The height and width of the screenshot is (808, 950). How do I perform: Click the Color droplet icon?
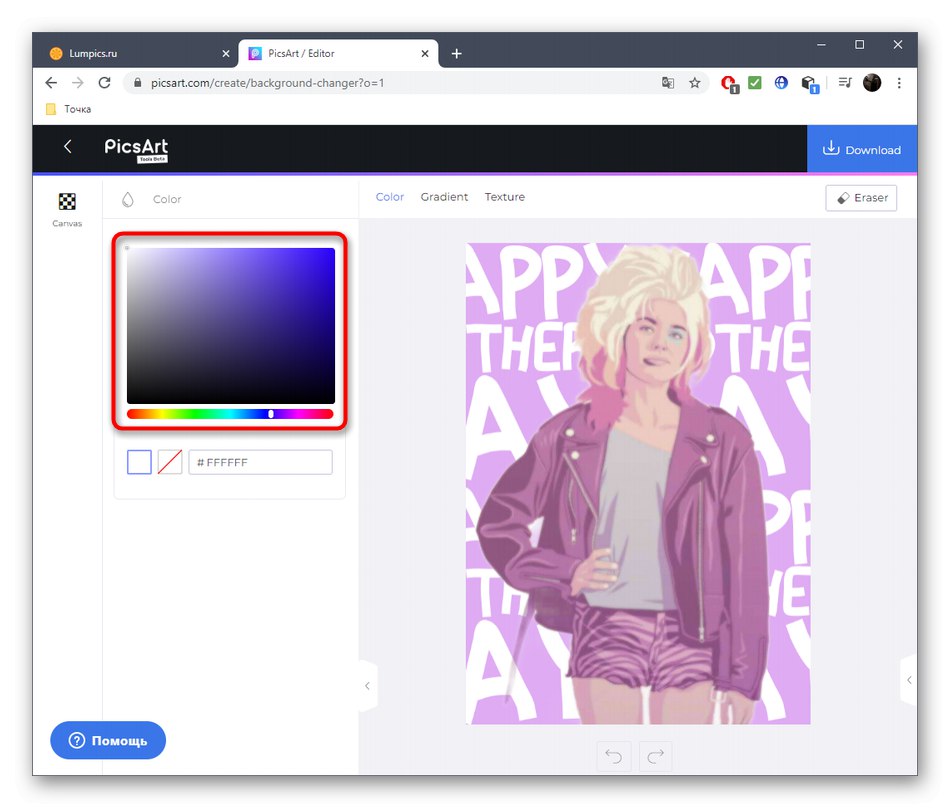(128, 199)
